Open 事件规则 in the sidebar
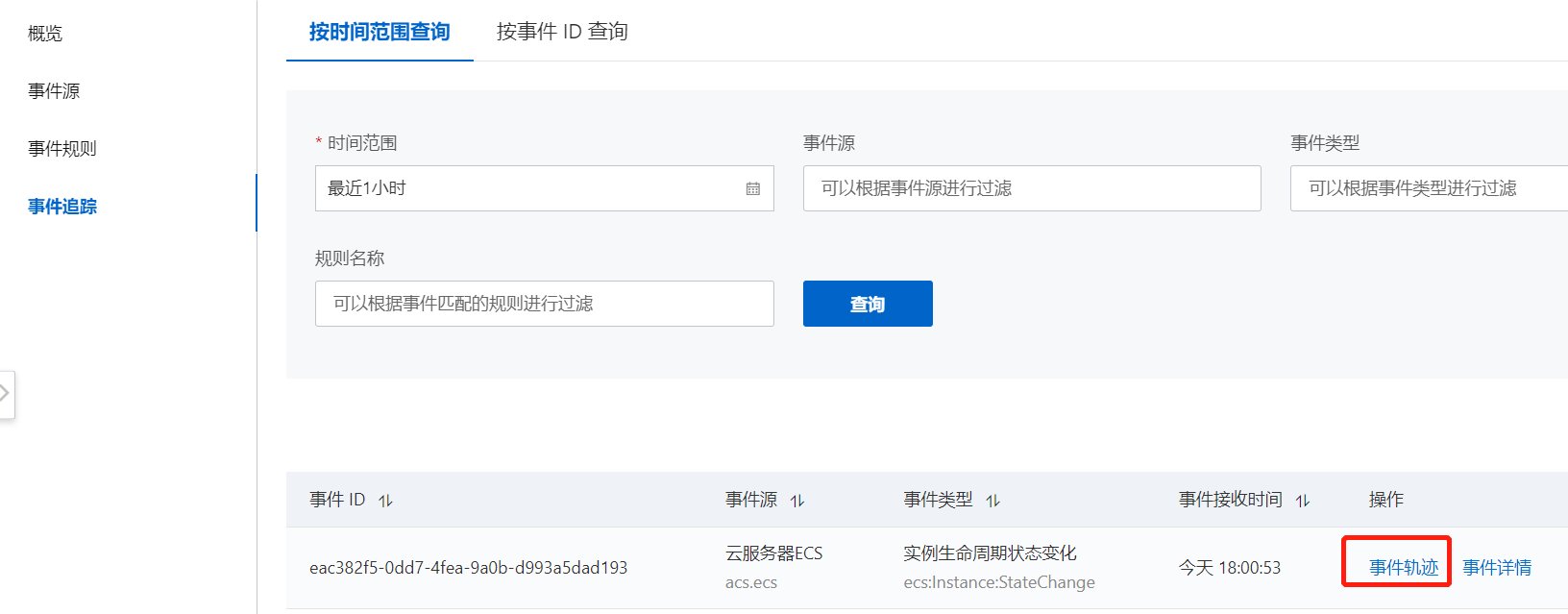1568x614 pixels. point(62,149)
